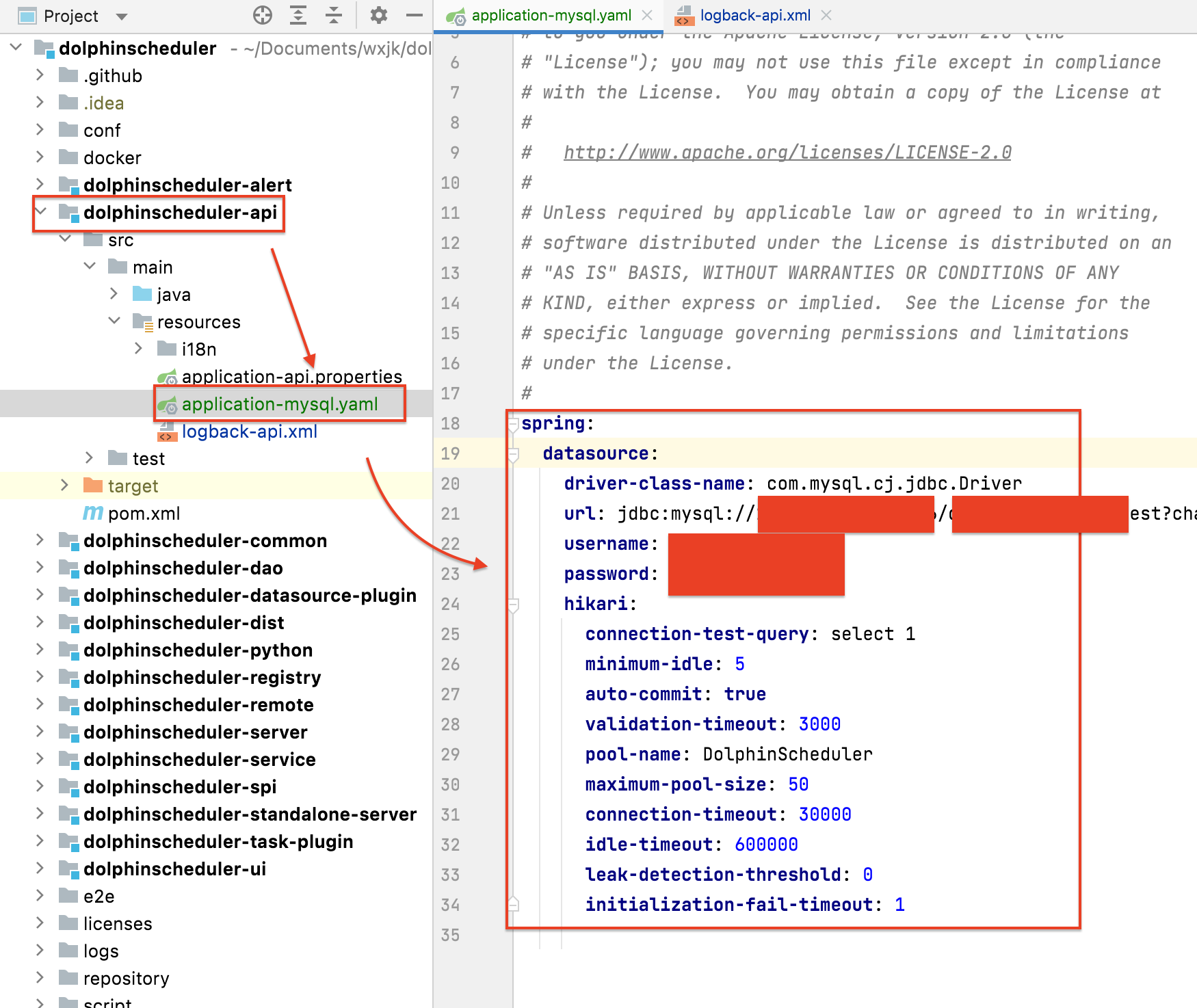Click the Locate/Select Opened File crosshair icon
This screenshot has width=1197, height=1008.
coord(263,15)
